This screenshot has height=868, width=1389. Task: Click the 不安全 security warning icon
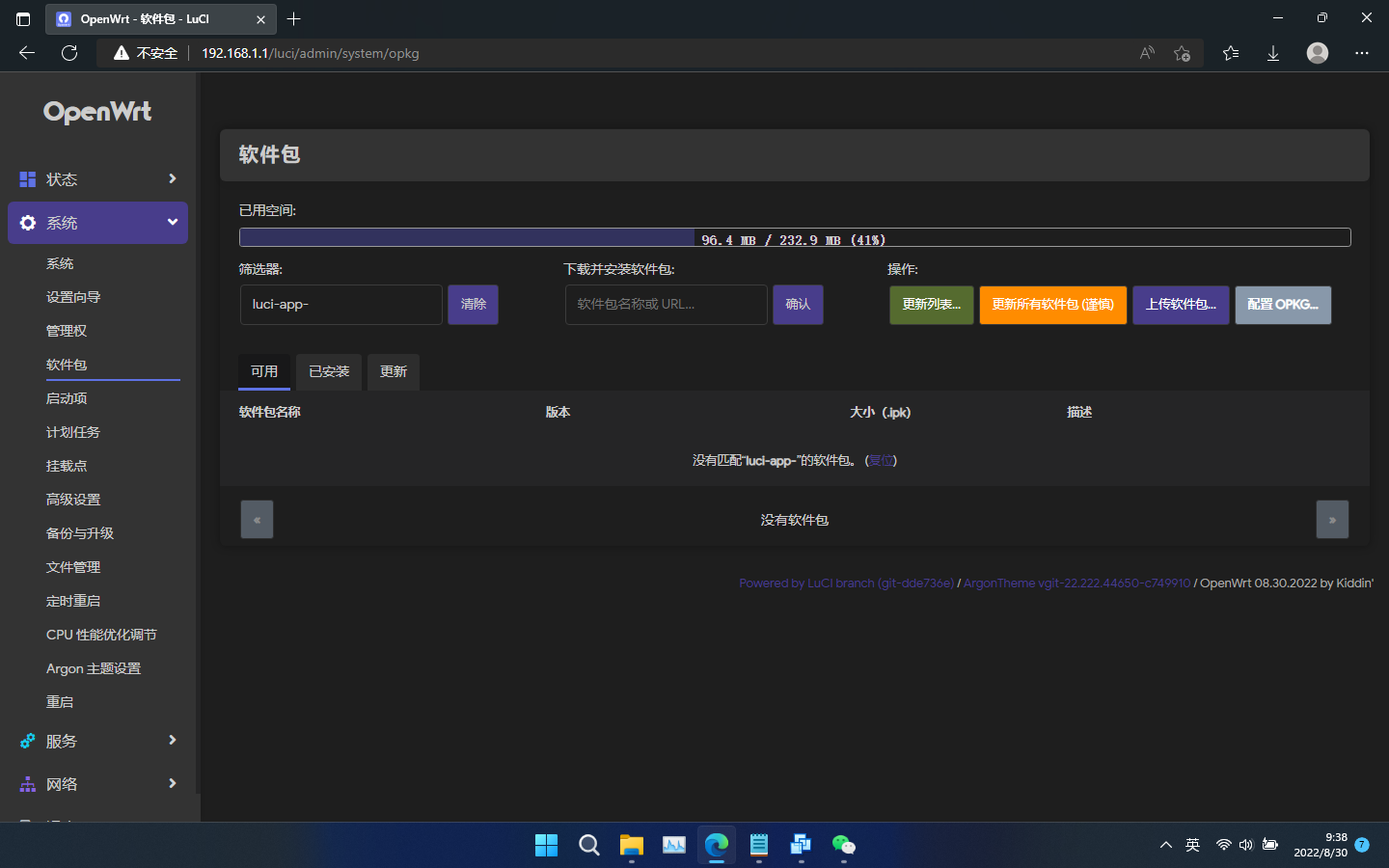pos(122,53)
